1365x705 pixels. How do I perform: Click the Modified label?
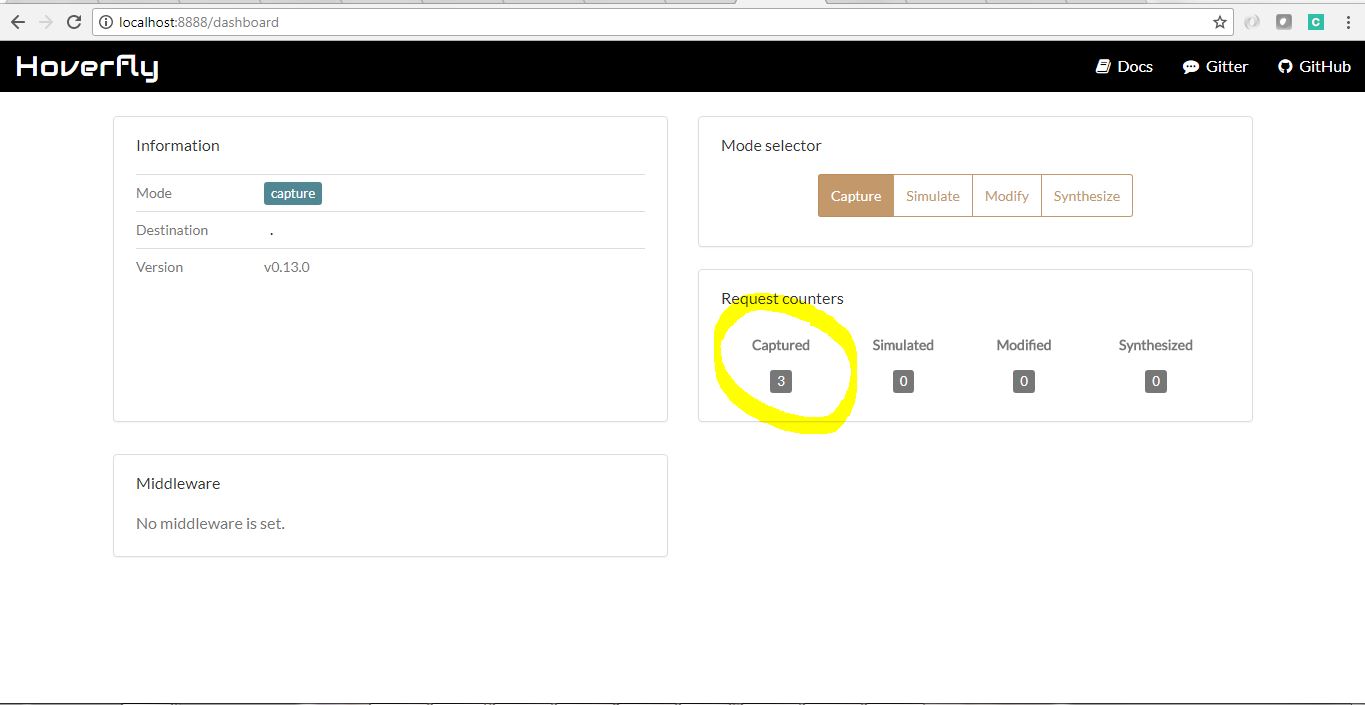coord(1024,345)
